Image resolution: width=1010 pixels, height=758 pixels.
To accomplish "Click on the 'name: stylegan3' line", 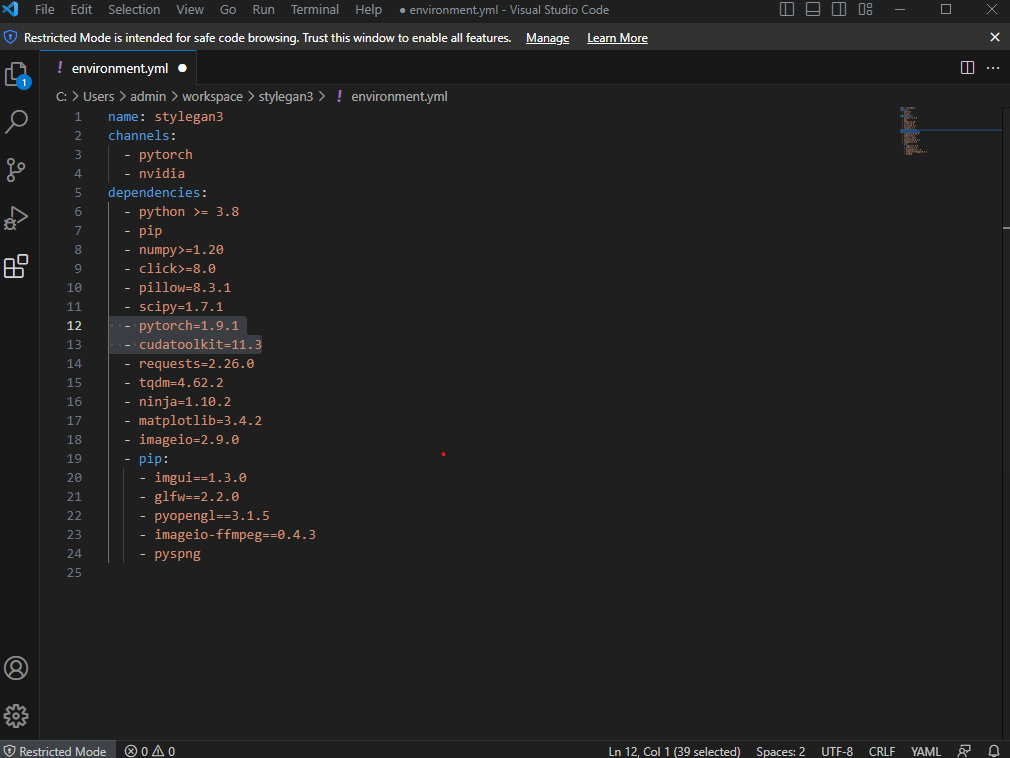I will [x=166, y=117].
